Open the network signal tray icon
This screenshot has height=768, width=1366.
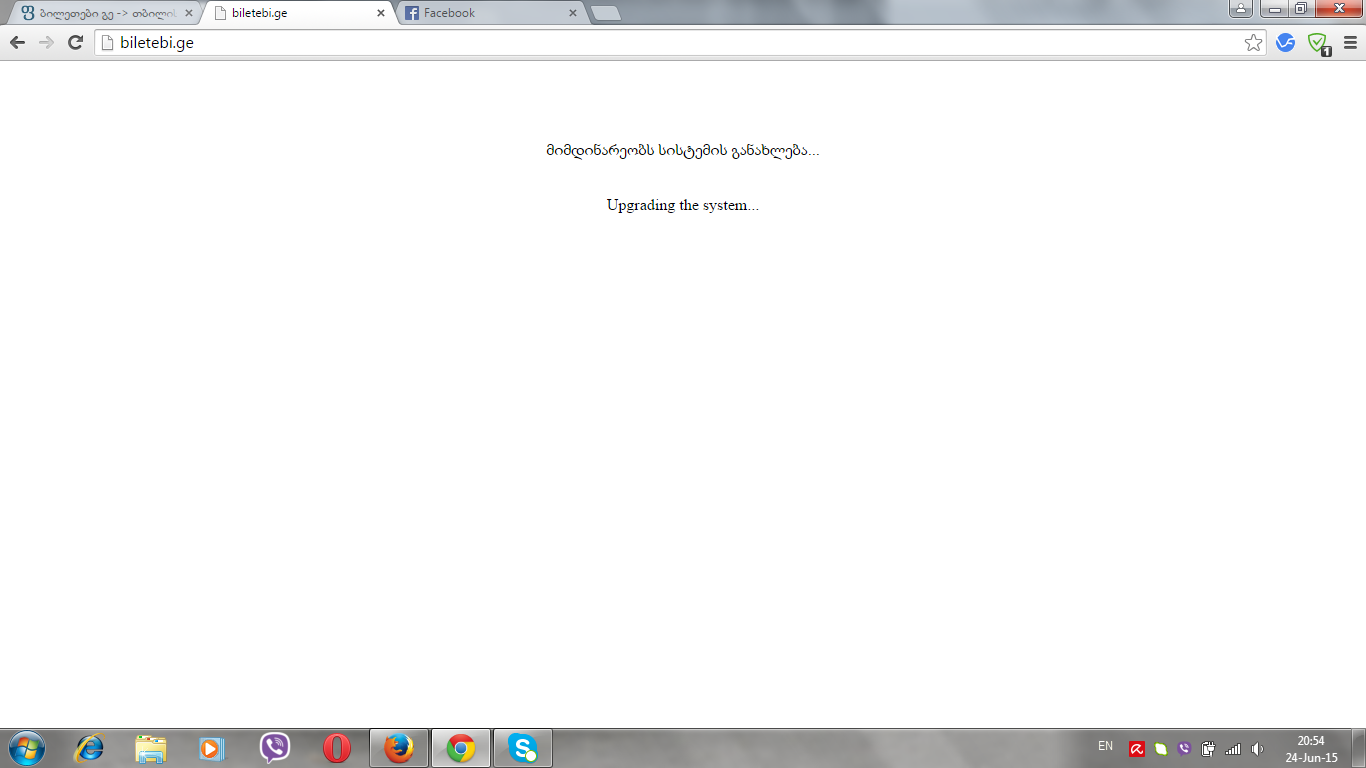coord(1233,749)
